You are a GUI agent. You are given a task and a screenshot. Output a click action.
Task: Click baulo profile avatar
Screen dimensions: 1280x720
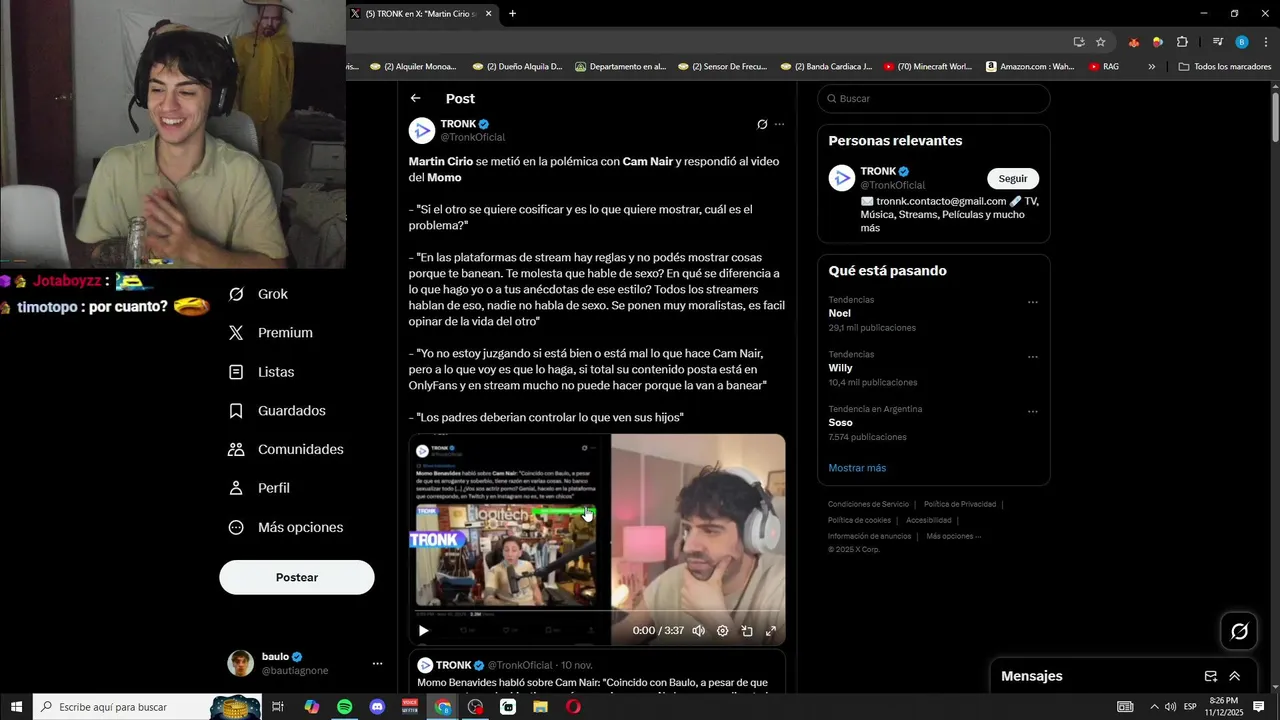[241, 663]
